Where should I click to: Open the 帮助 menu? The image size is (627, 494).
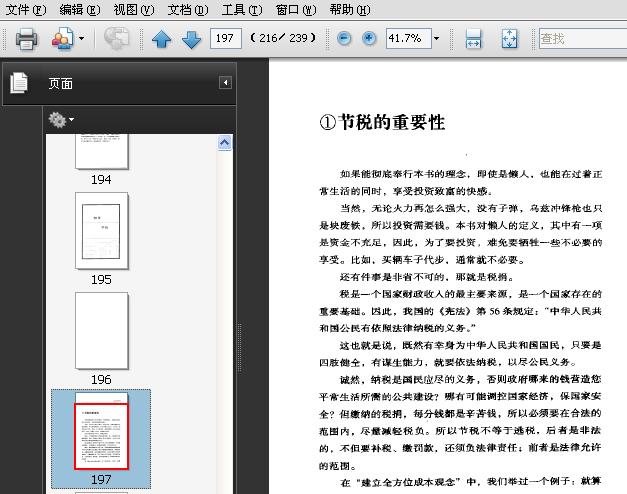click(350, 10)
